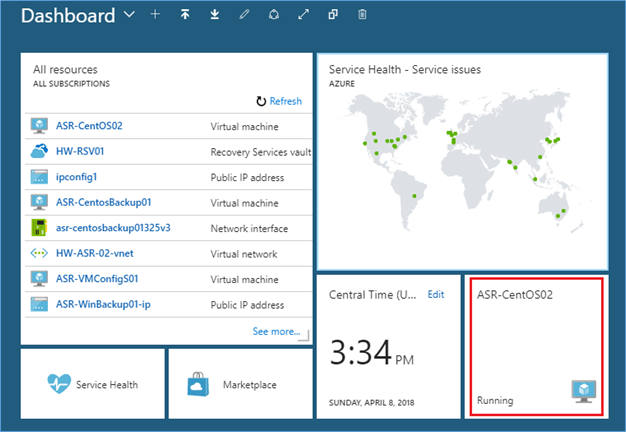Click the ASR-CentosBackup01 virtual machine icon
The image size is (626, 432).
[39, 202]
